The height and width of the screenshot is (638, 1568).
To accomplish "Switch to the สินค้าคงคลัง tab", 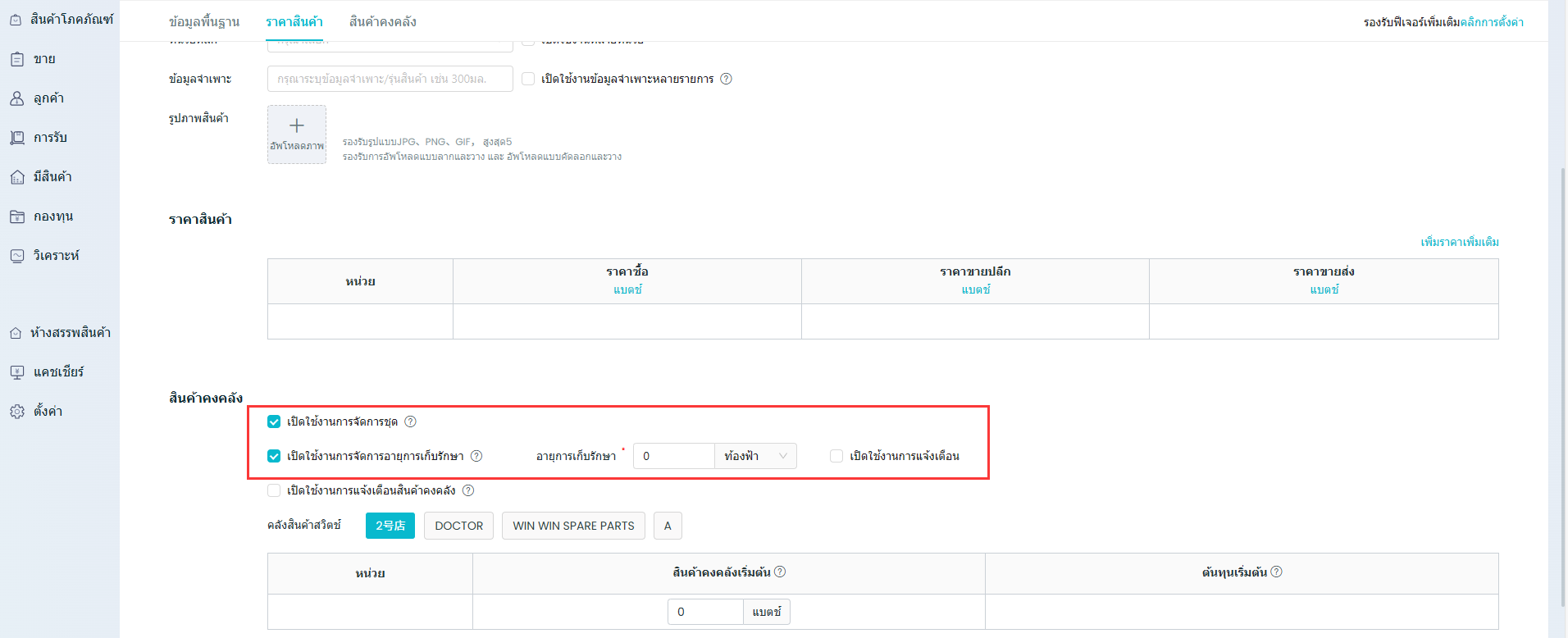I will pos(383,22).
